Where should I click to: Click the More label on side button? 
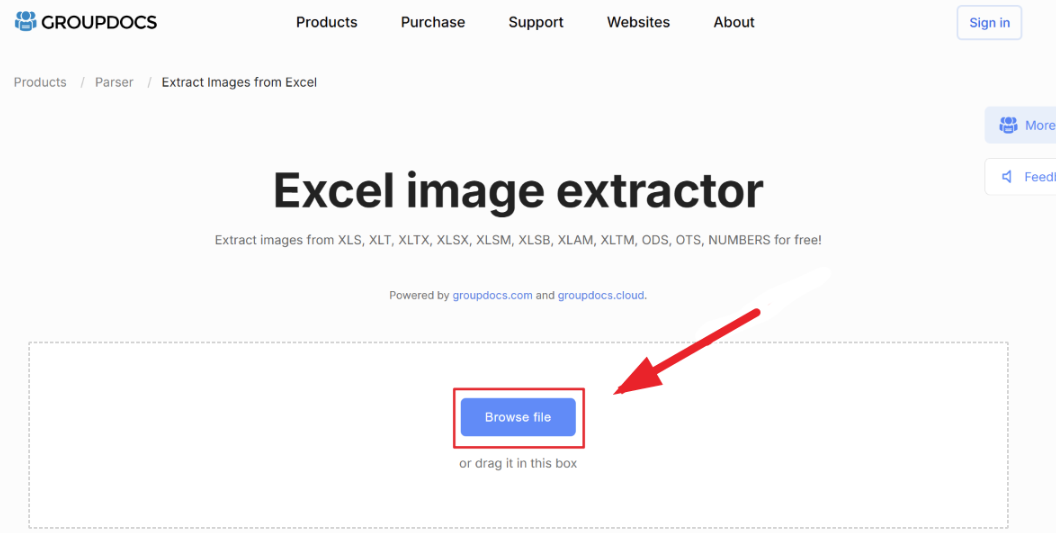pos(1039,125)
